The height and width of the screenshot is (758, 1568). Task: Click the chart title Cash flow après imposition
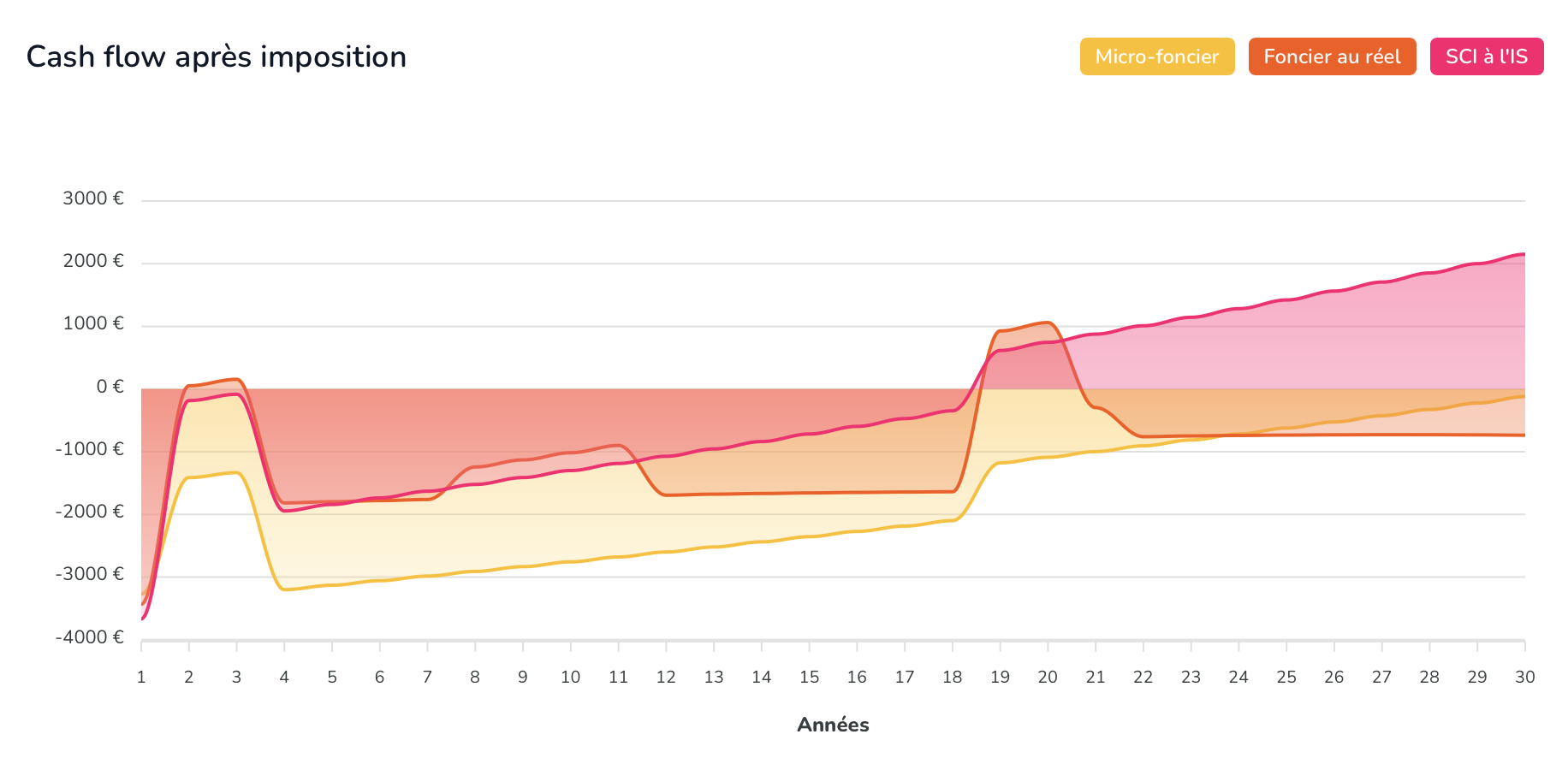[x=217, y=56]
